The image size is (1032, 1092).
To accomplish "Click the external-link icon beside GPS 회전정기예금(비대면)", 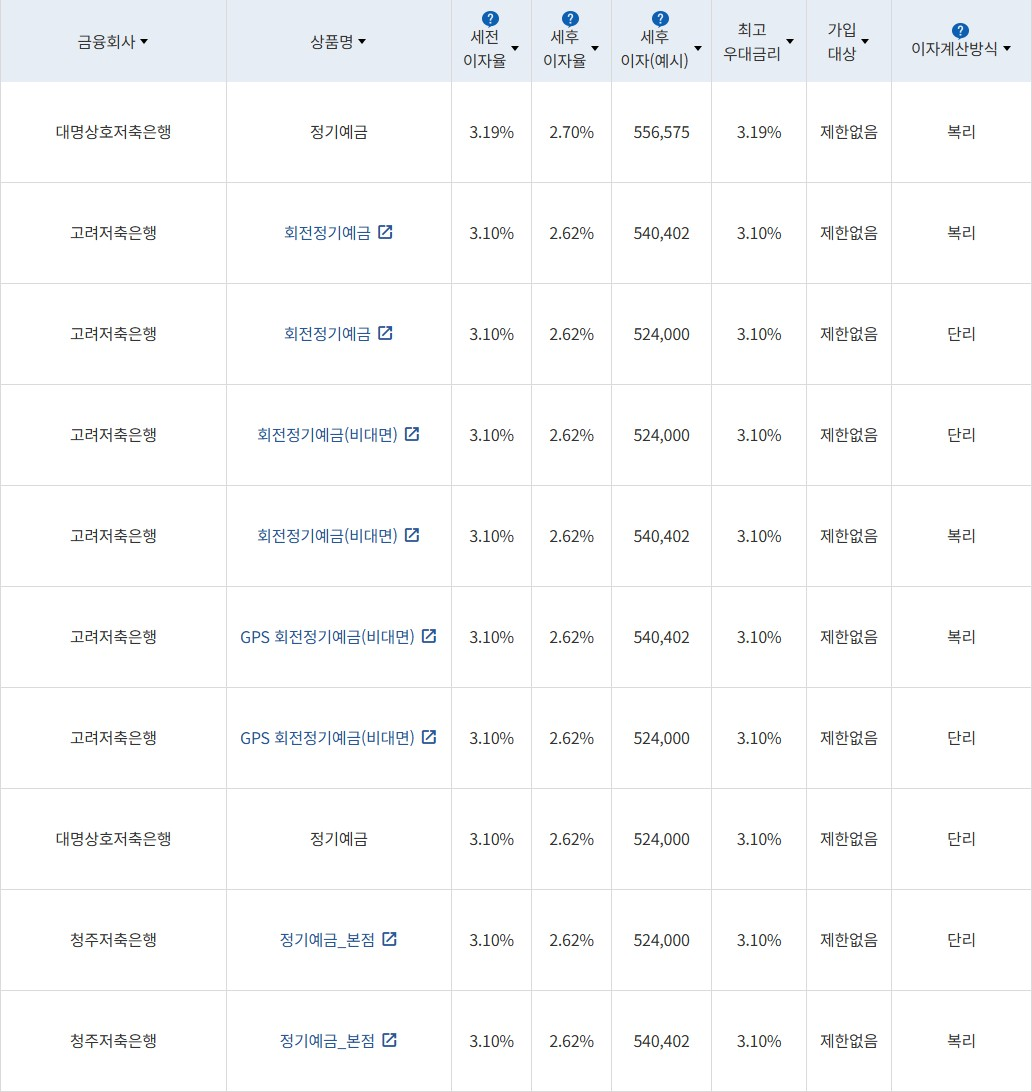I will coord(428,636).
